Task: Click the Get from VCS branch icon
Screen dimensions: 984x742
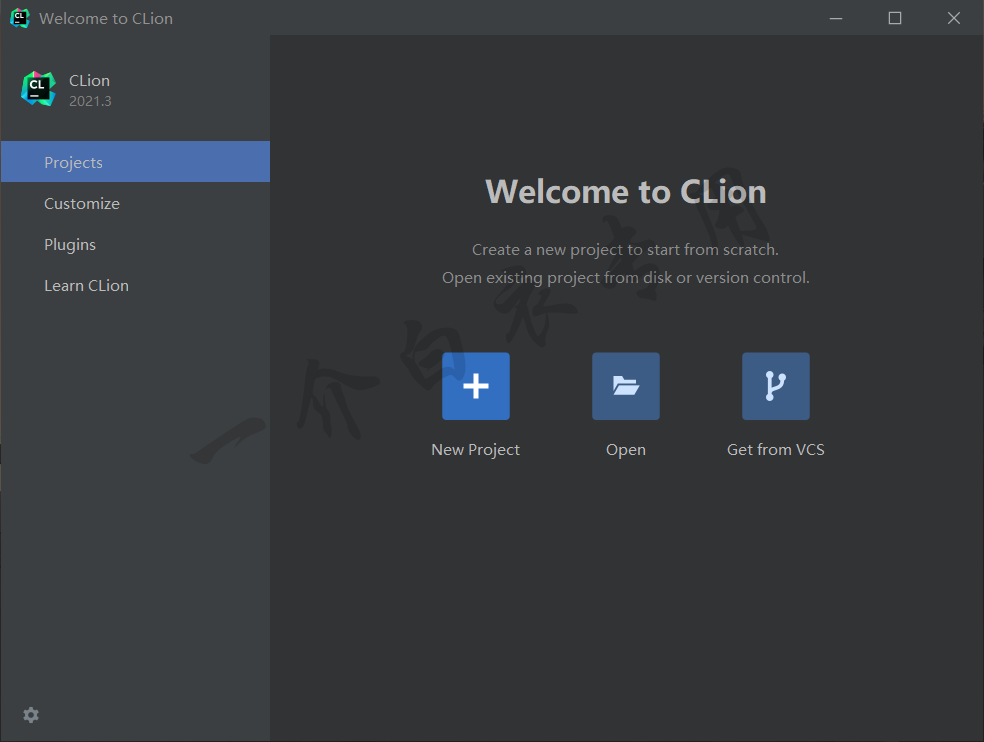Action: 776,386
